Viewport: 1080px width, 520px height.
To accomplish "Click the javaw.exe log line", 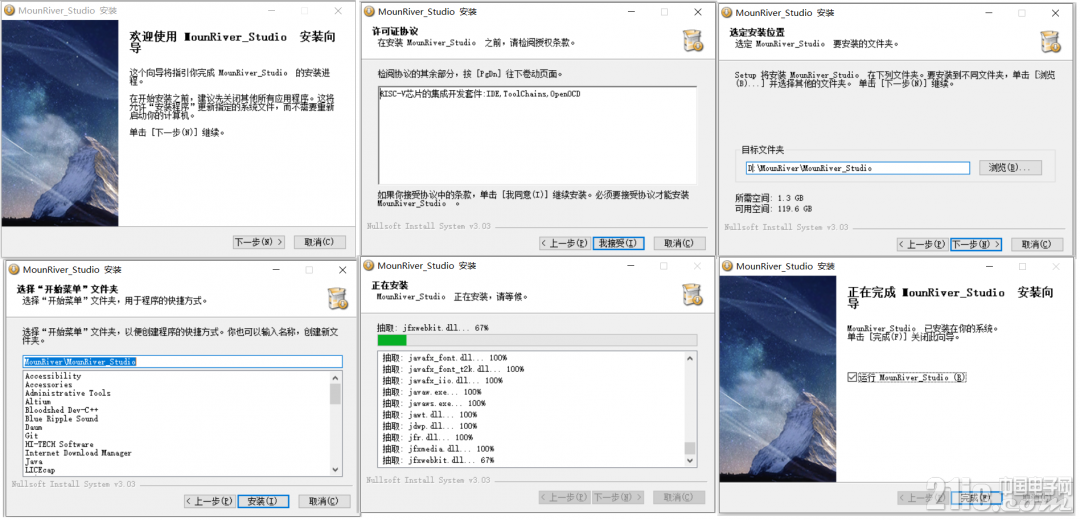I will (432, 392).
